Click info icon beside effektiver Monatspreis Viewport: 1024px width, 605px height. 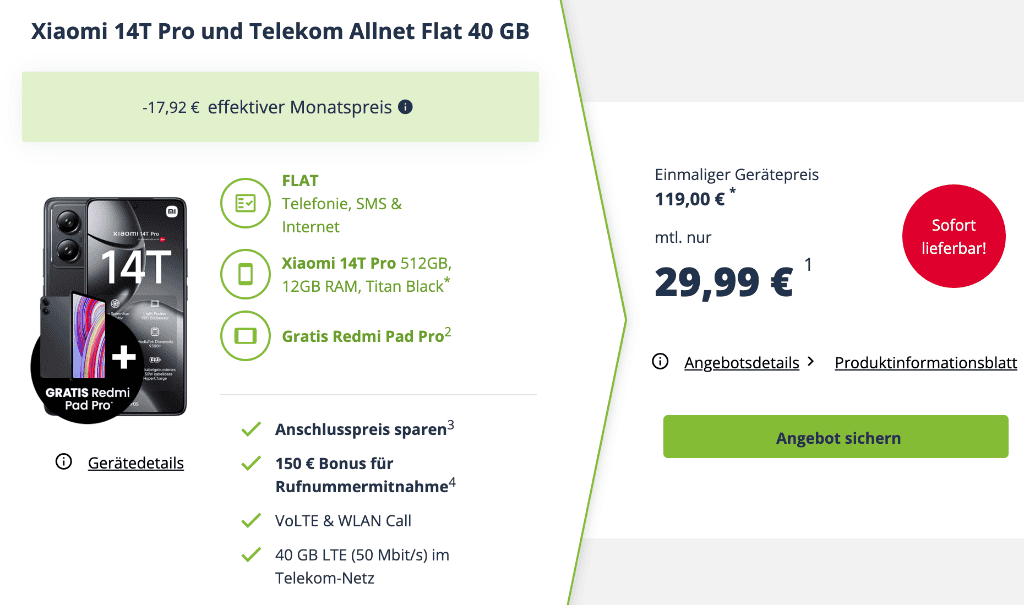point(405,107)
